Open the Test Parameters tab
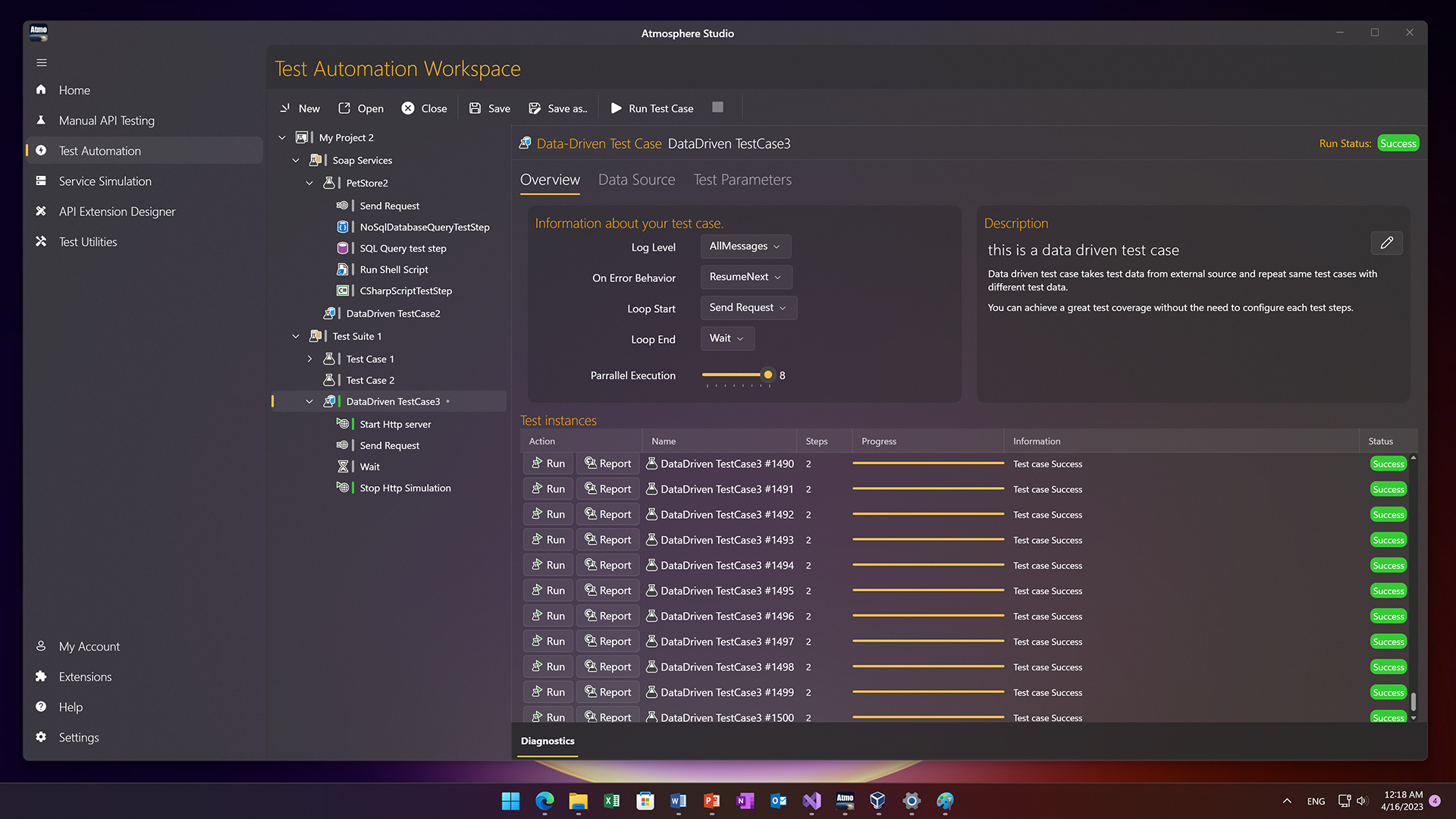1456x819 pixels. pyautogui.click(x=742, y=180)
